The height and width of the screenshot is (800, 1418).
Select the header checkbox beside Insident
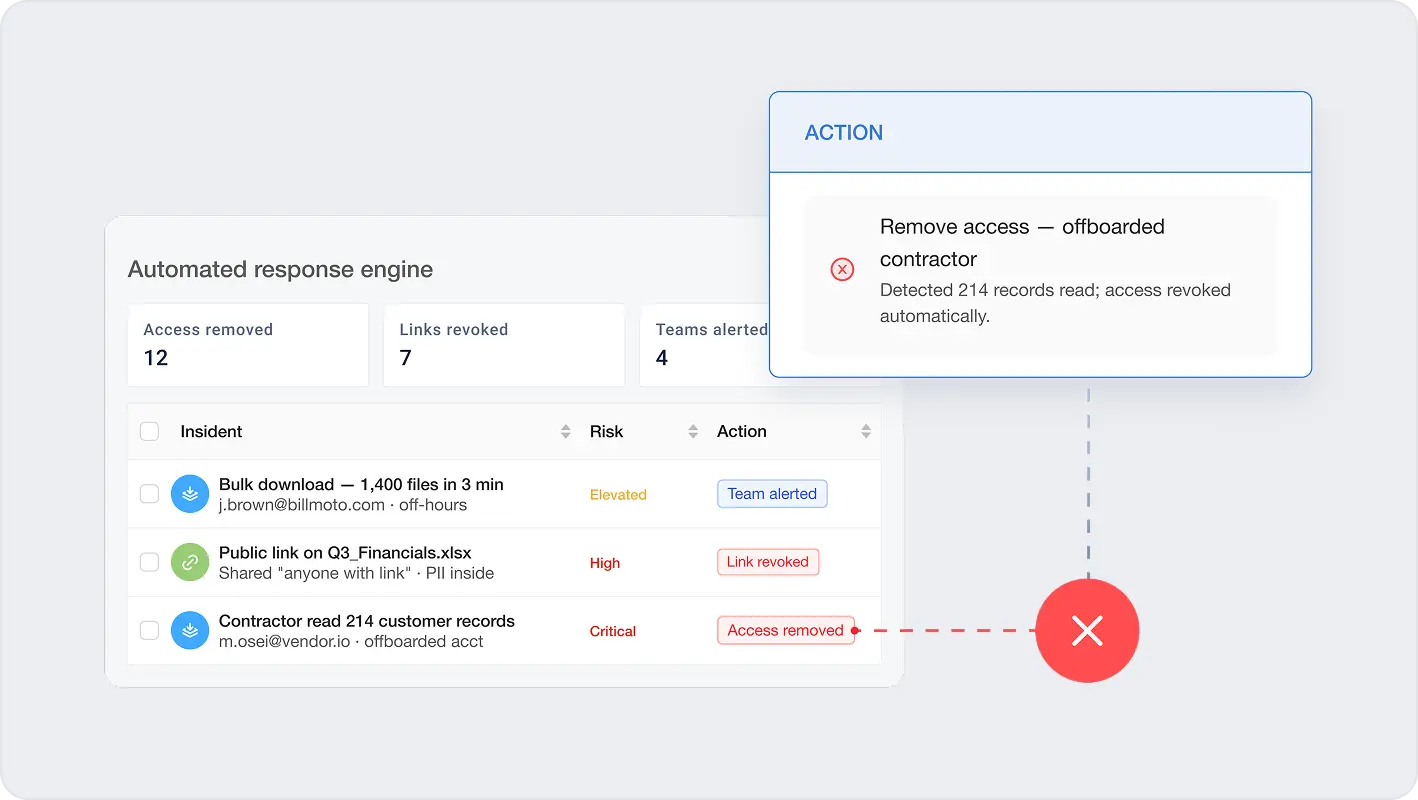[149, 432]
